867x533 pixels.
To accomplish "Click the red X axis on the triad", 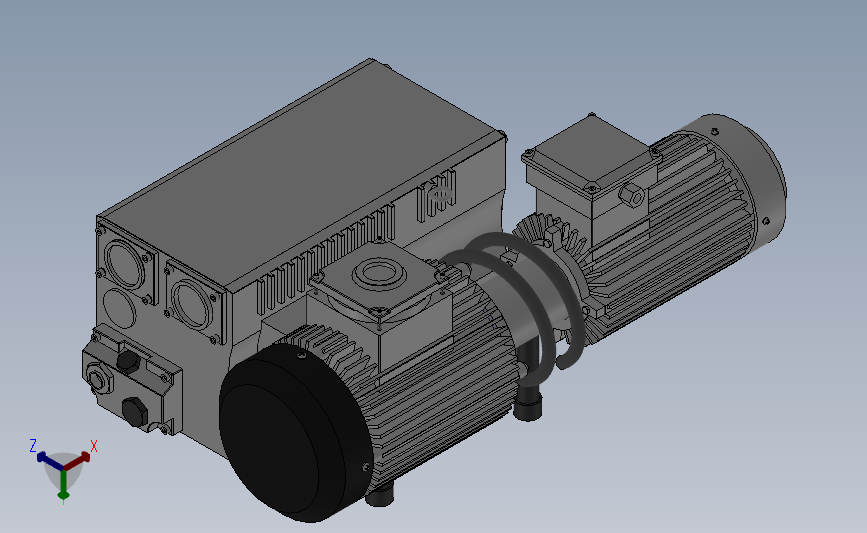I will [77, 461].
